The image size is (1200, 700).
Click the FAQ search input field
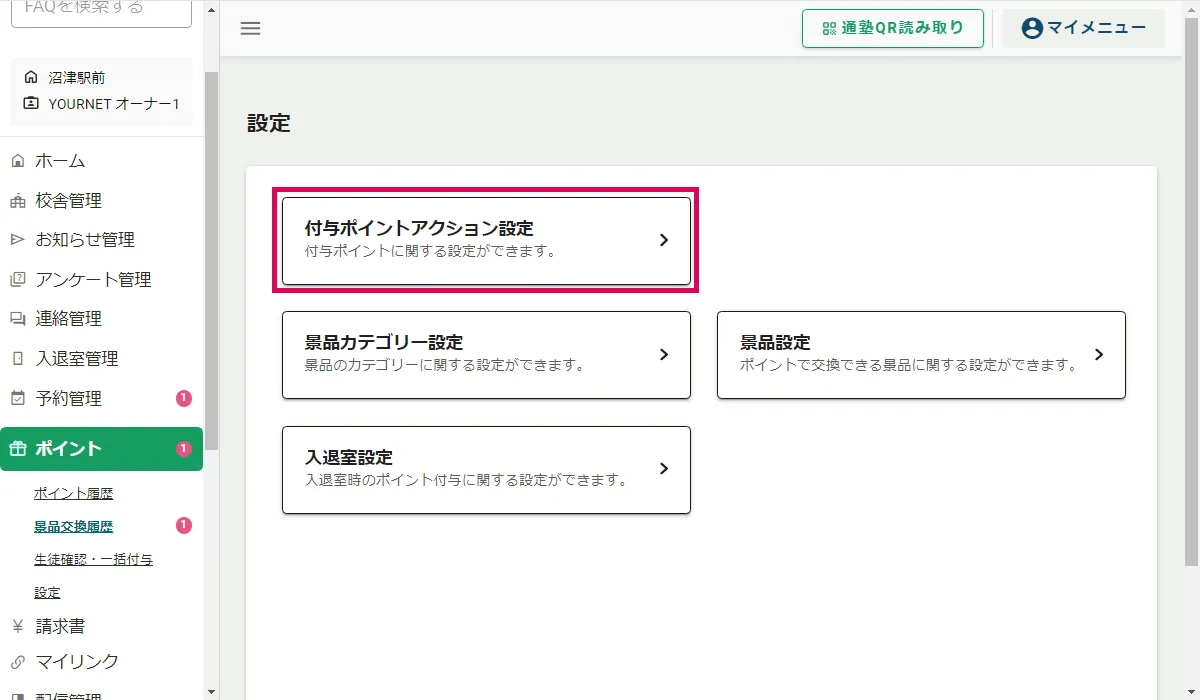click(x=101, y=9)
